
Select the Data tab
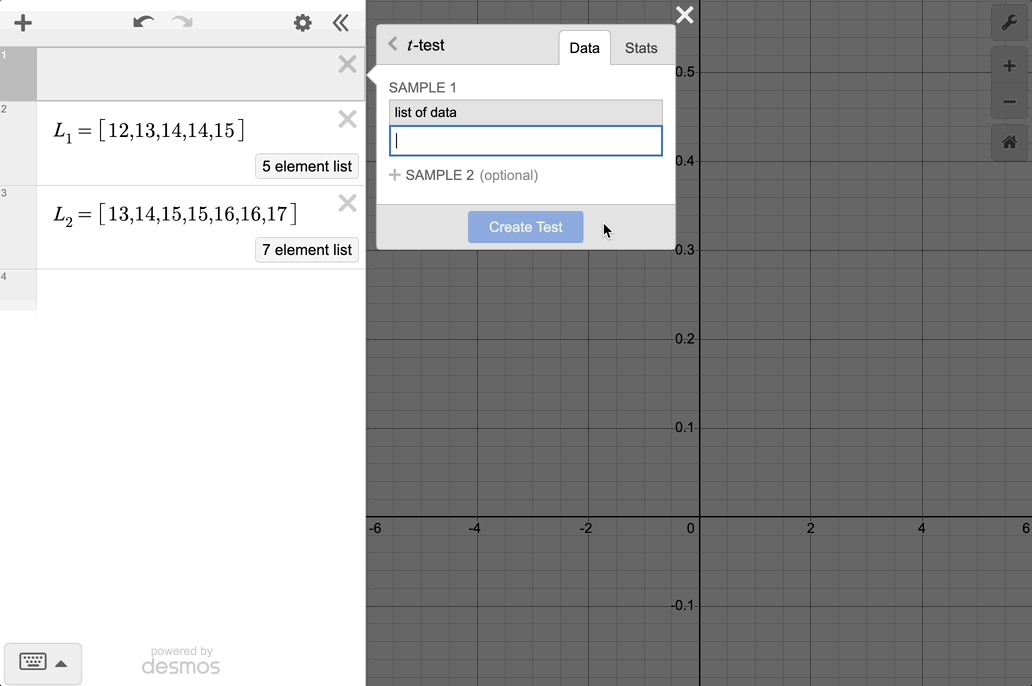pos(584,48)
